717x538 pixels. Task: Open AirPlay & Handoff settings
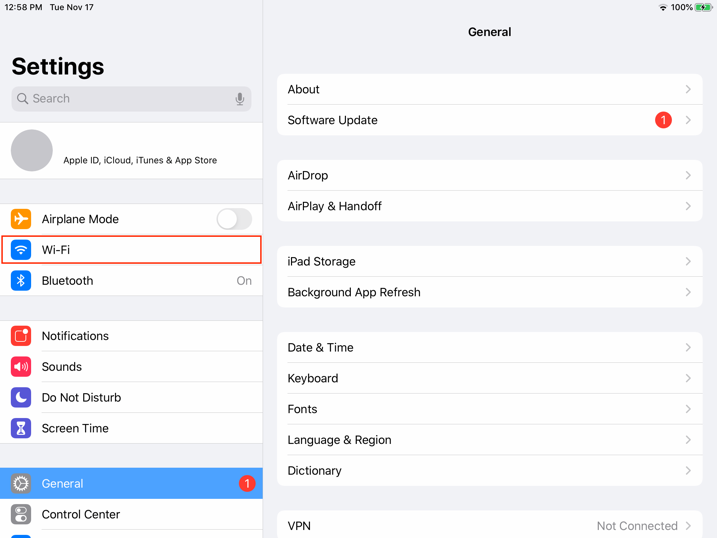[490, 206]
